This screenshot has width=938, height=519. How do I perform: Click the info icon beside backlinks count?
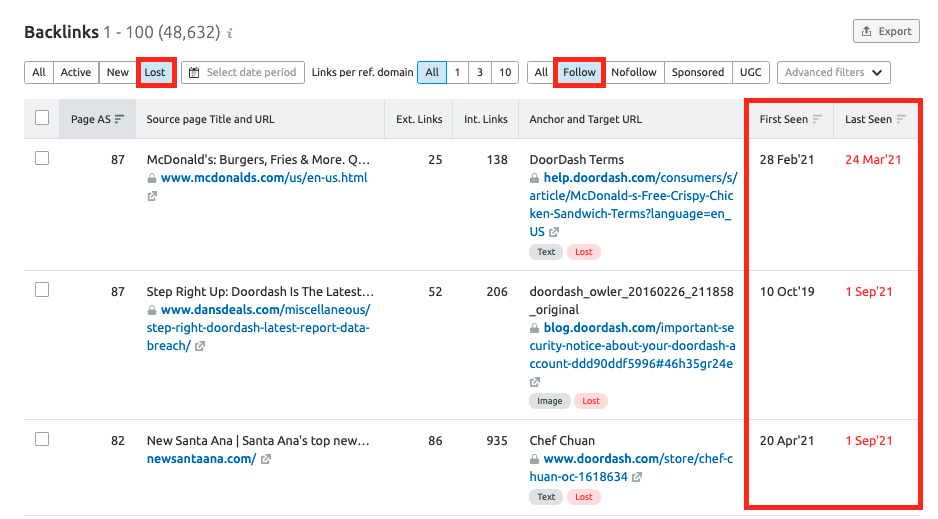pyautogui.click(x=230, y=34)
